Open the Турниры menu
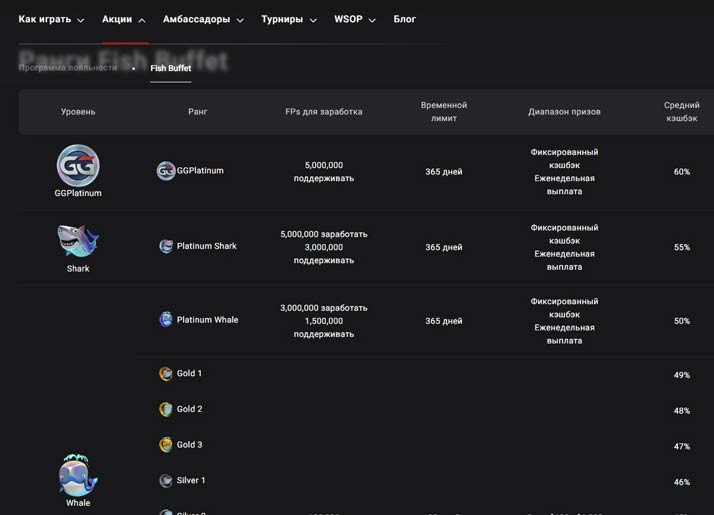This screenshot has width=714, height=515. point(288,19)
